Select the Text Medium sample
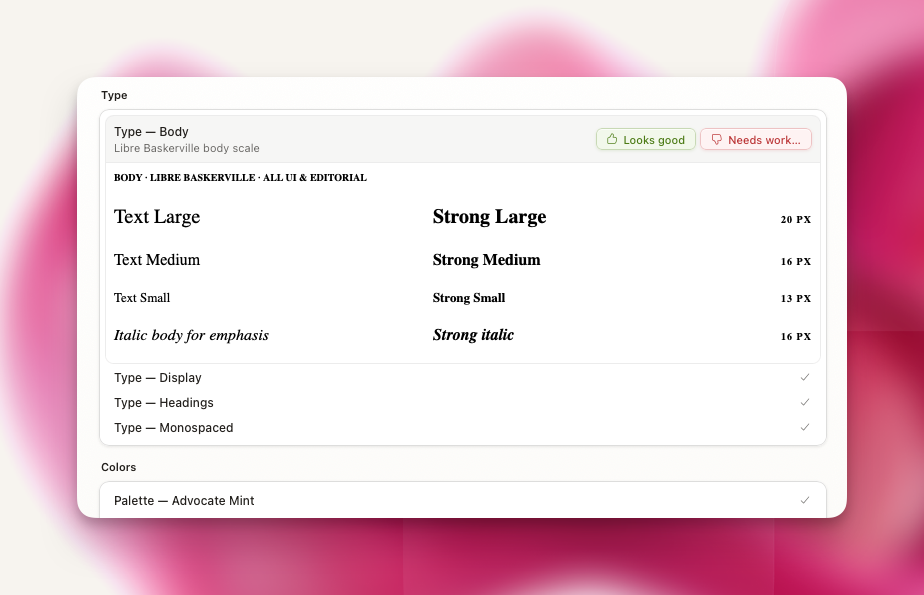 [x=157, y=260]
